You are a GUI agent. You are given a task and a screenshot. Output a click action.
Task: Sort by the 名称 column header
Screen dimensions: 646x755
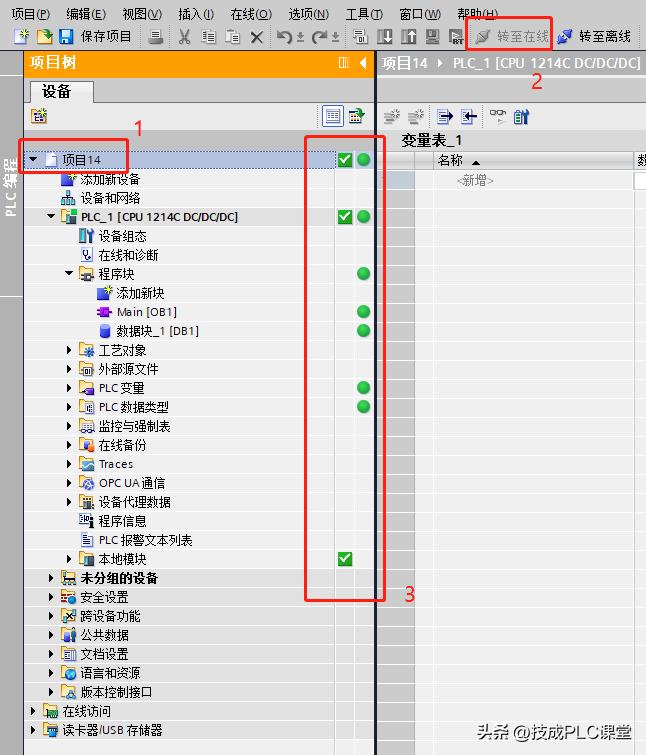533,160
